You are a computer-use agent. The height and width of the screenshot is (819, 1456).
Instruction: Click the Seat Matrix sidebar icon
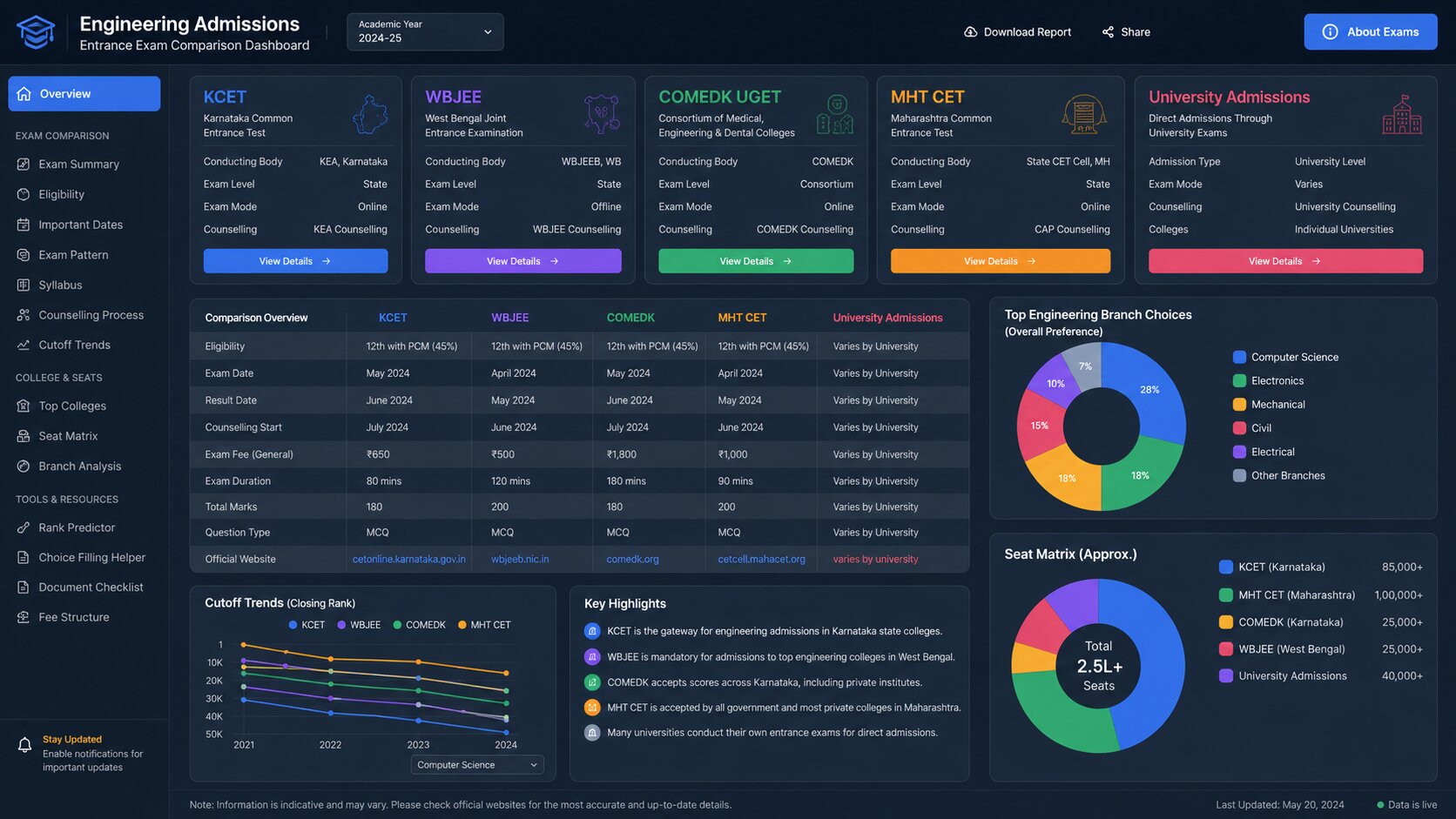(x=24, y=436)
